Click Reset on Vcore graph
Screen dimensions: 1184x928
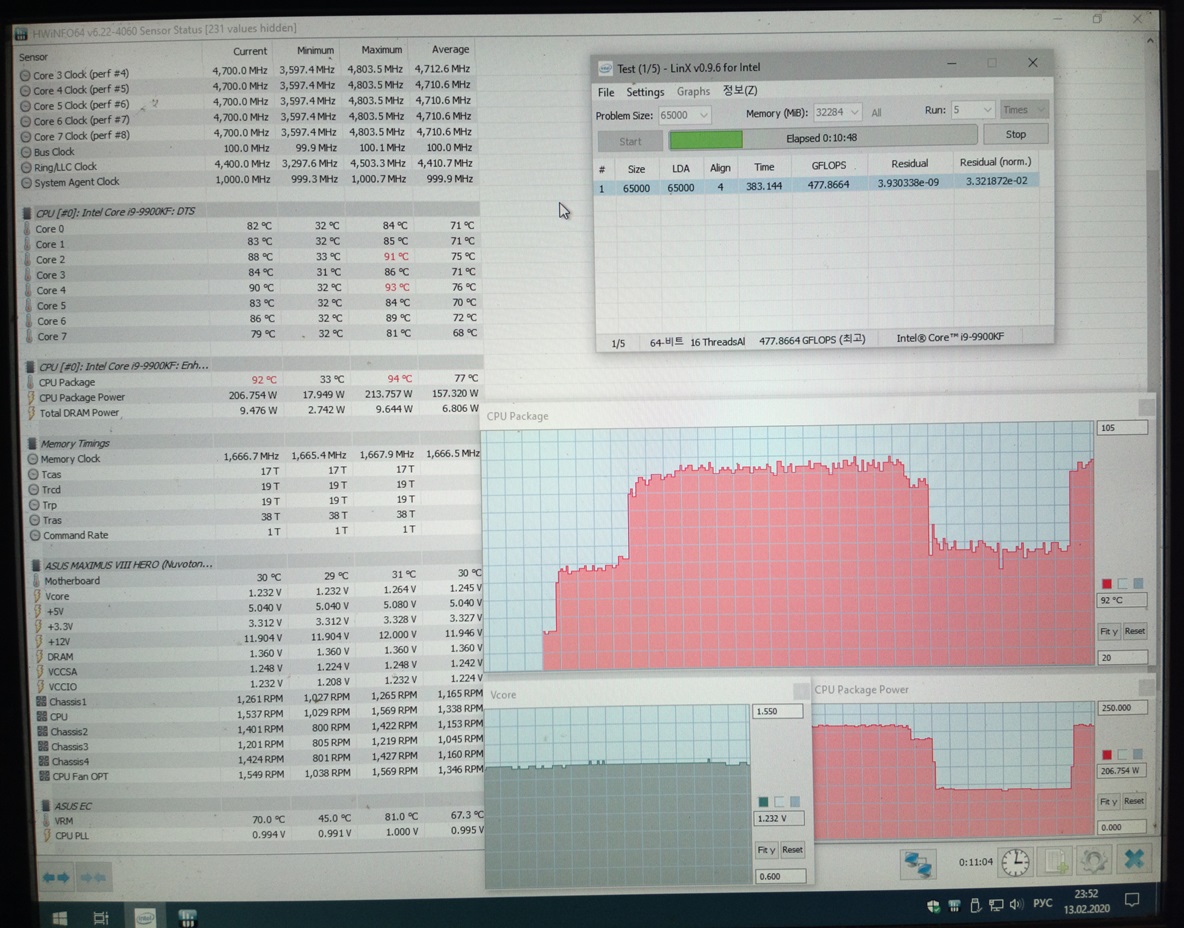(792, 849)
